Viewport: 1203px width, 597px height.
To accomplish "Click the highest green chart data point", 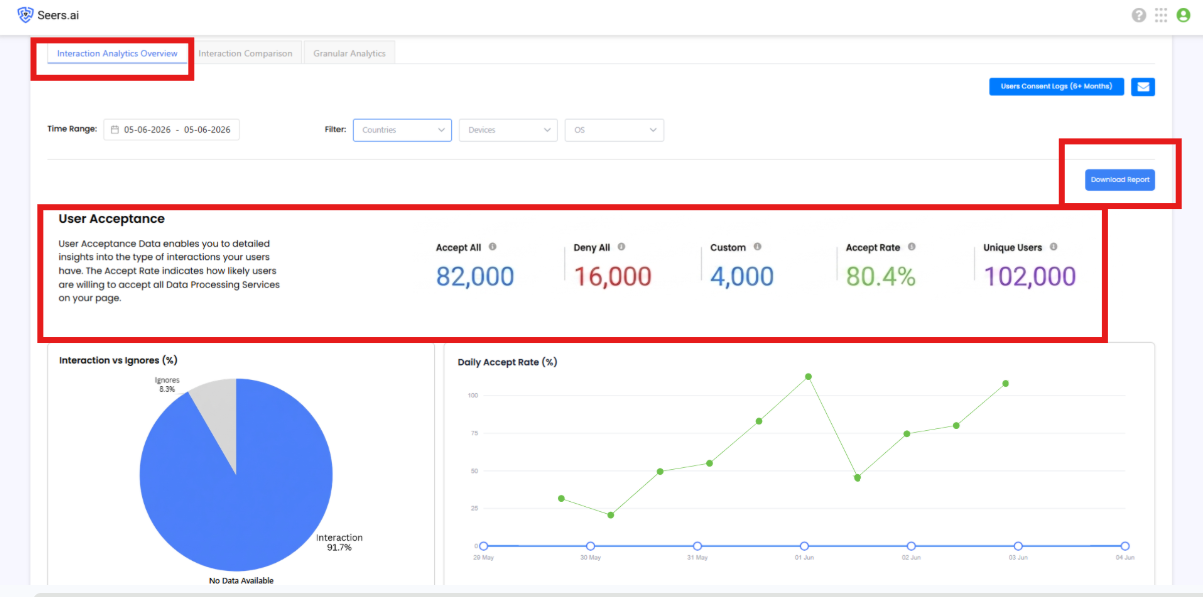I will (808, 377).
